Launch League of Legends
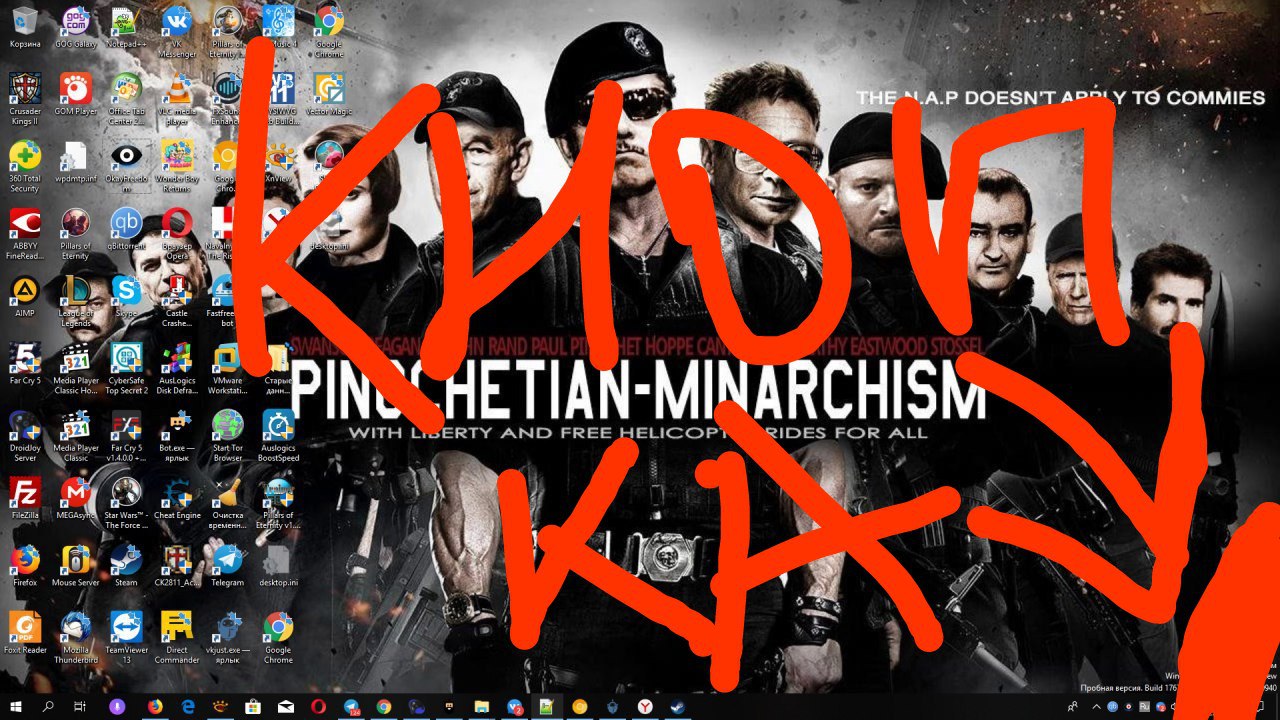This screenshot has height=720, width=1280. pos(75,302)
